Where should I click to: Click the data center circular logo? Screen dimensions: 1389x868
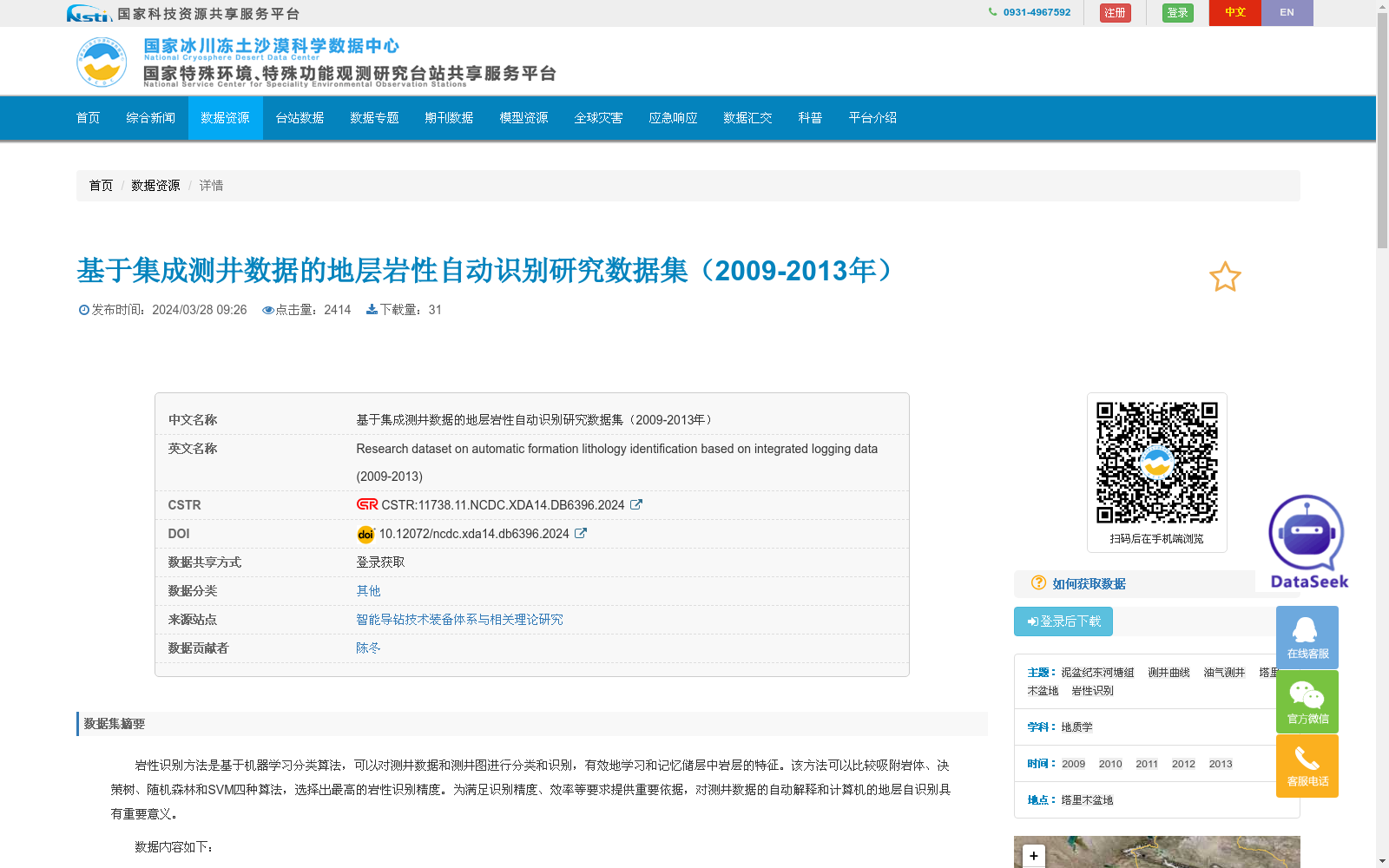tap(102, 62)
